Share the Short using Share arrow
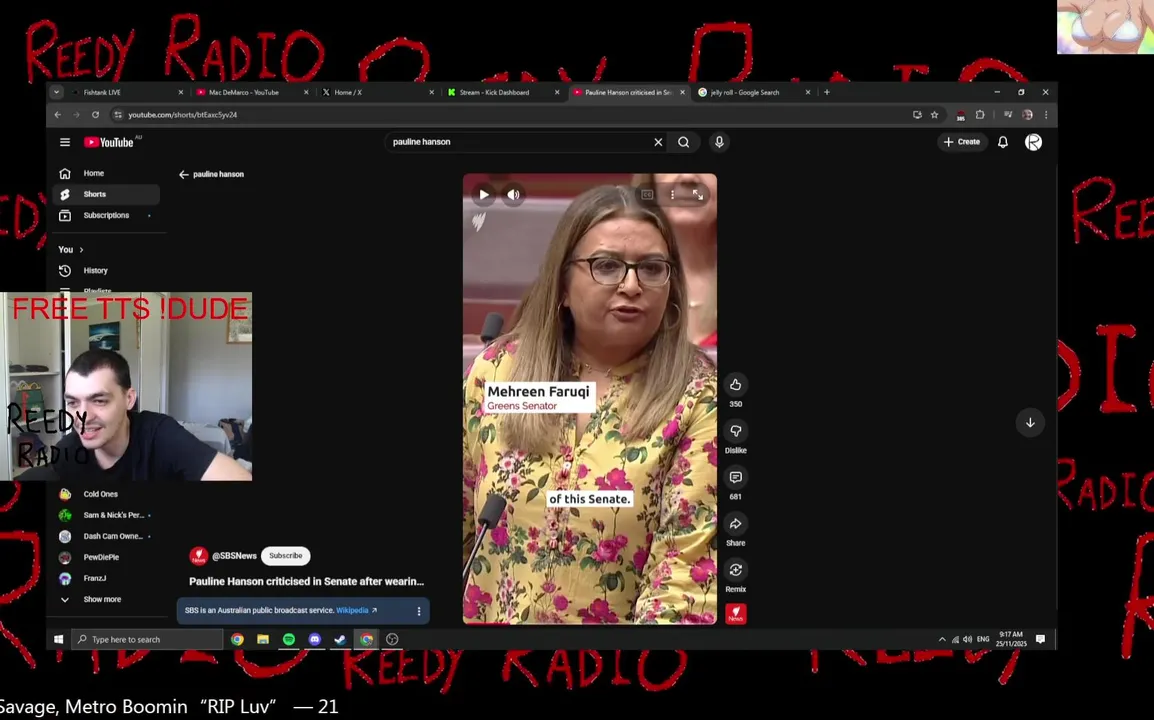The height and width of the screenshot is (720, 1154). point(735,523)
